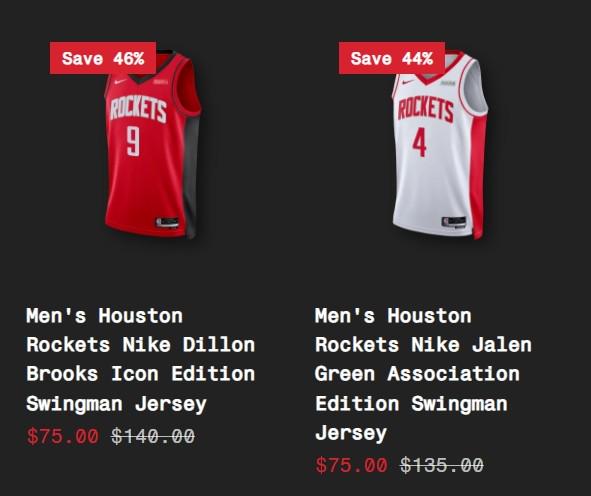Click the struck-through $140.00 original price

point(153,436)
